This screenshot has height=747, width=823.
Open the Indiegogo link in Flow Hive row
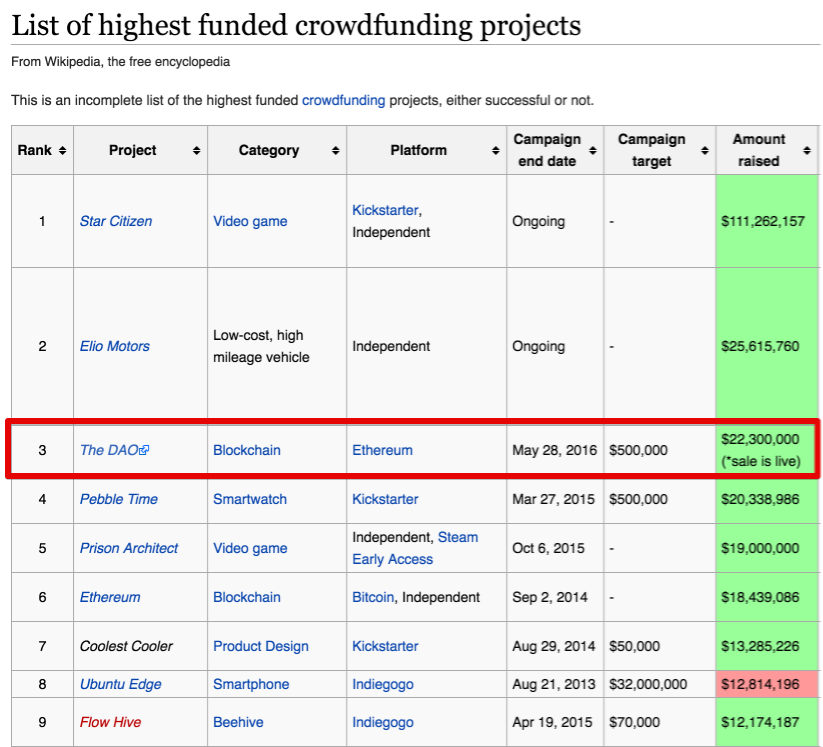[x=383, y=722]
